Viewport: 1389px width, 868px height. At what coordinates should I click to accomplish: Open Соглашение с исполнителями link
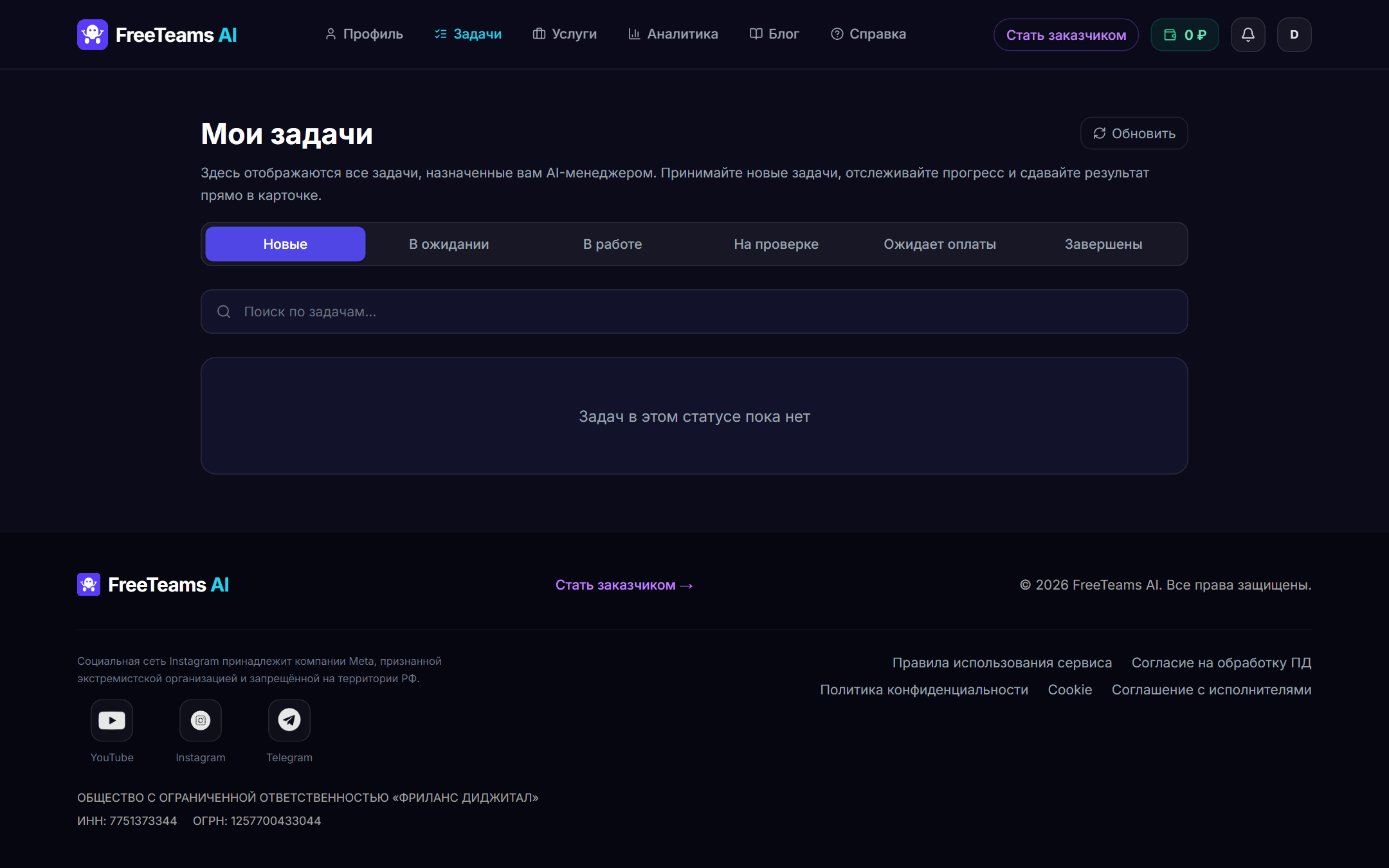pyautogui.click(x=1212, y=690)
